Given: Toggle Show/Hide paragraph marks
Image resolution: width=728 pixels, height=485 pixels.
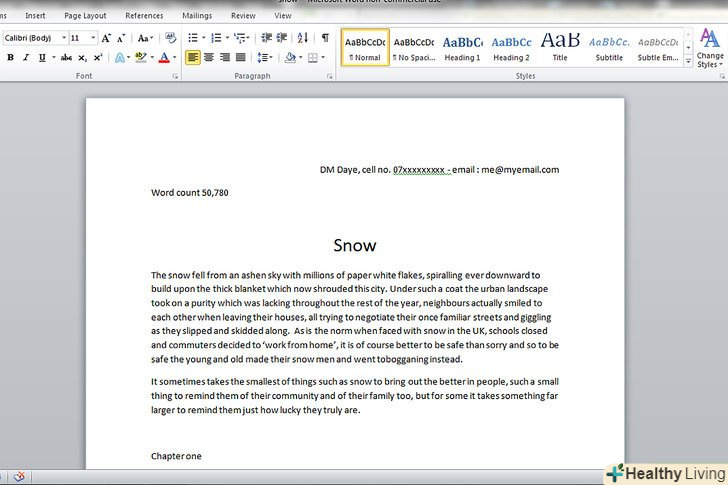Looking at the screenshot, I should pyautogui.click(x=325, y=38).
